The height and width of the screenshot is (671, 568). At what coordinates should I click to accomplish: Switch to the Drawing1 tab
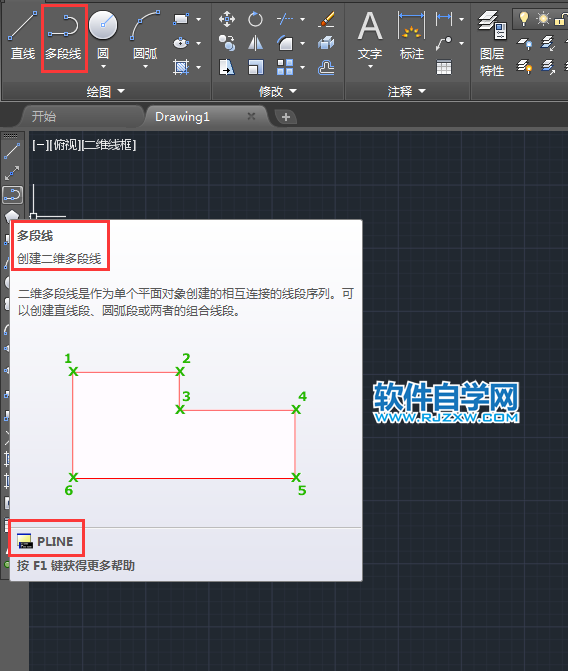[x=182, y=116]
